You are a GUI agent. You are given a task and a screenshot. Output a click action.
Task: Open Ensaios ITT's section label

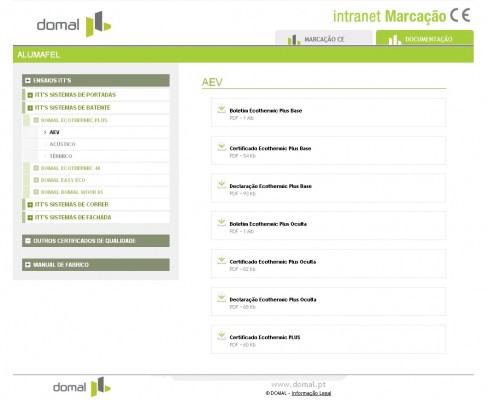[x=52, y=80]
